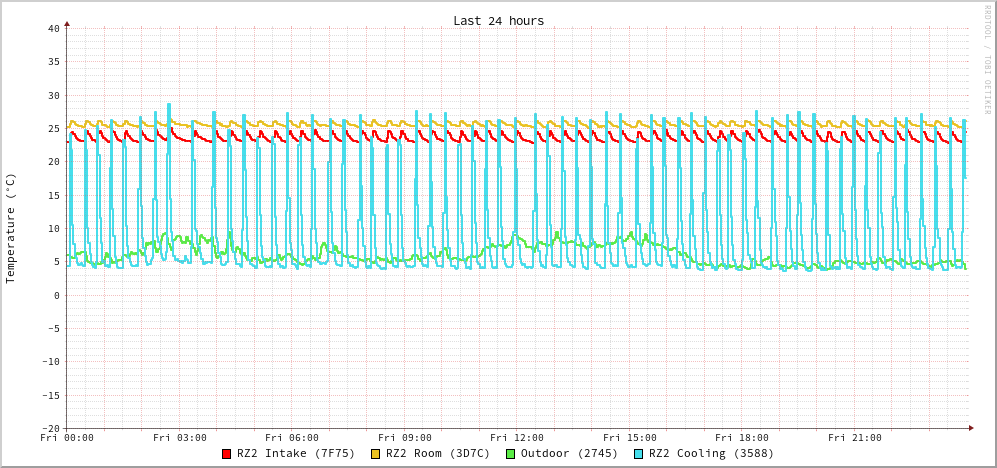Click the 20 value on temperature axis
The image size is (997, 468).
click(x=53, y=162)
